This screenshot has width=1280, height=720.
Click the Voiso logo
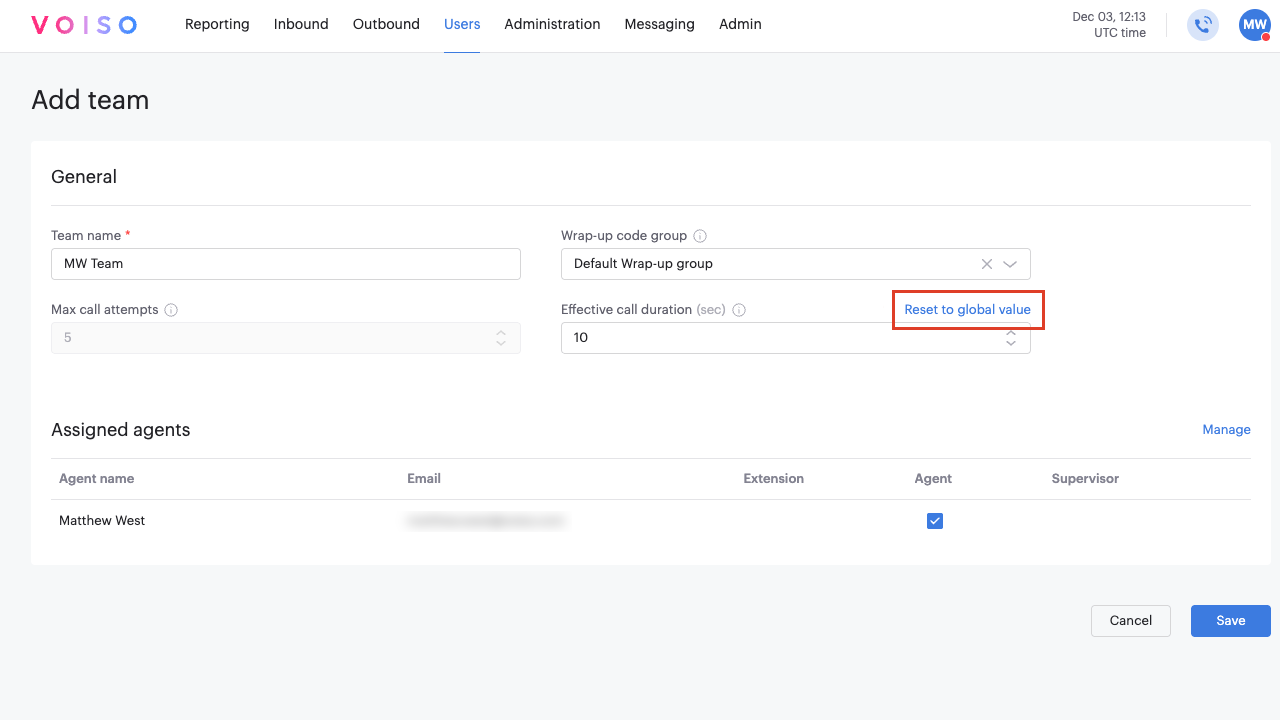coord(84,25)
